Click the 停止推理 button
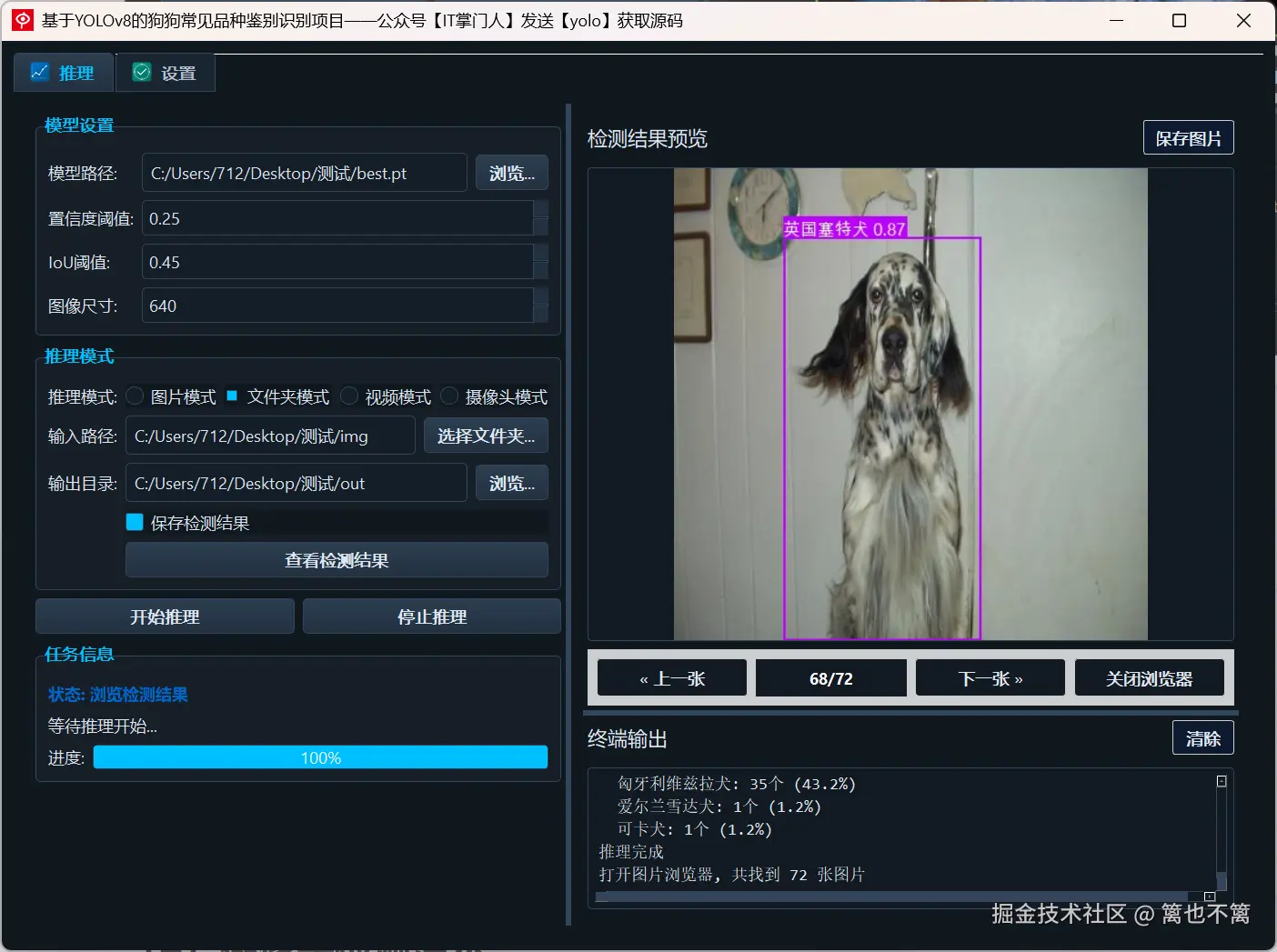Screen dimensions: 1277x952 click(x=432, y=616)
